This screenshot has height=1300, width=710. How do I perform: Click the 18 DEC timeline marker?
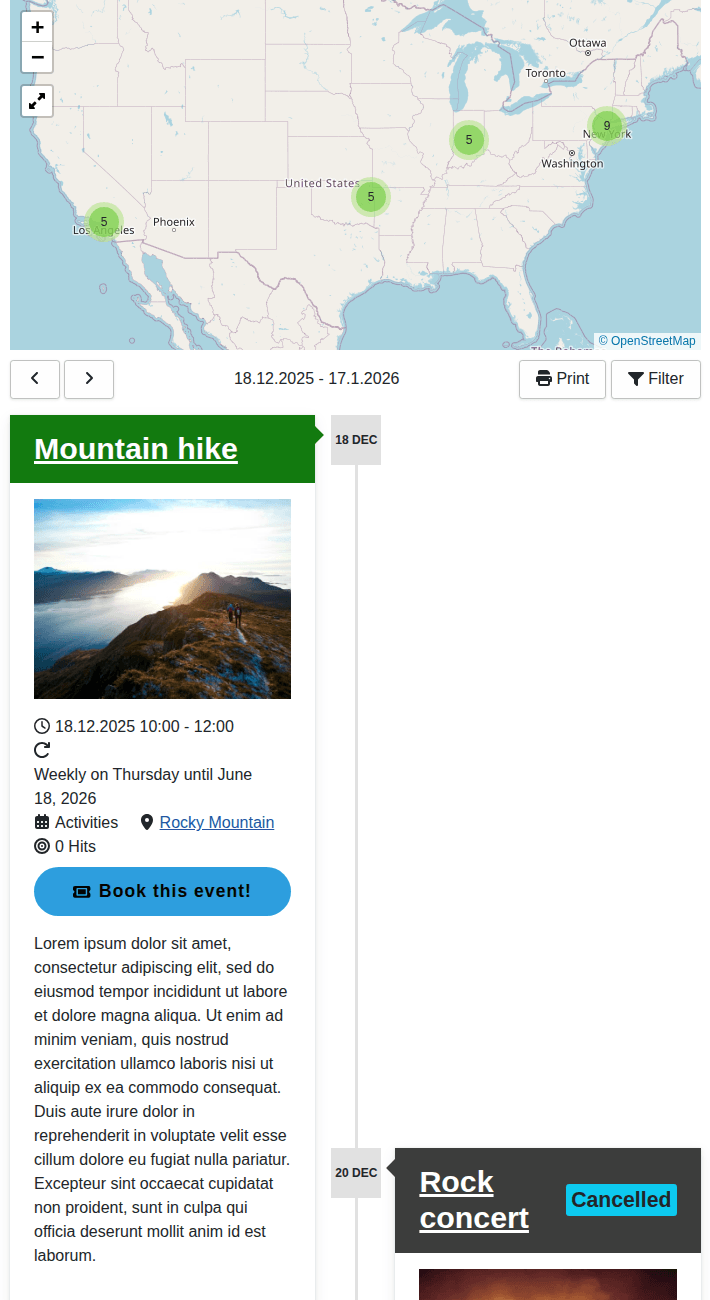356,440
